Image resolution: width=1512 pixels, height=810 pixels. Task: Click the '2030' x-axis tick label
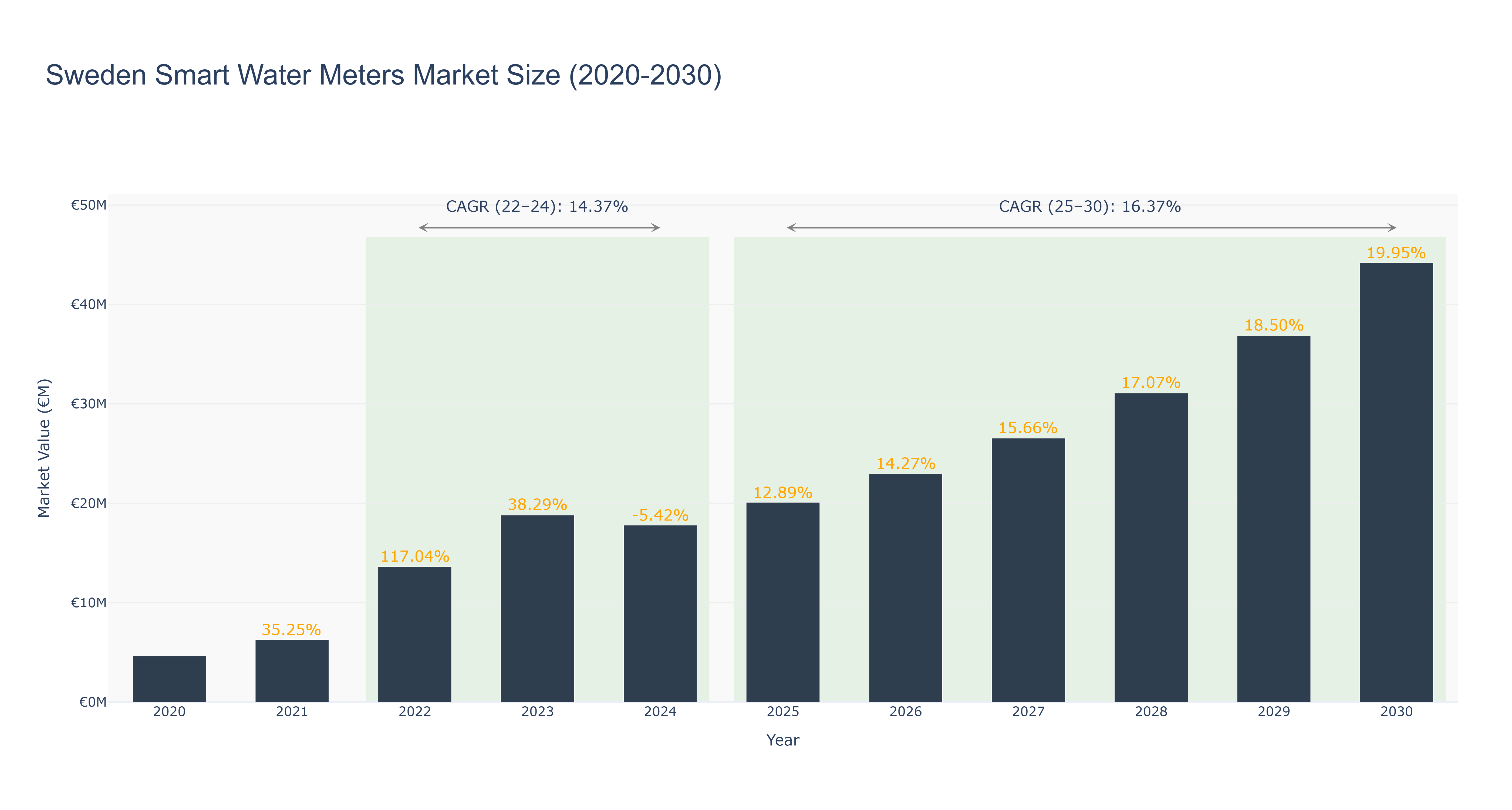tap(1396, 712)
